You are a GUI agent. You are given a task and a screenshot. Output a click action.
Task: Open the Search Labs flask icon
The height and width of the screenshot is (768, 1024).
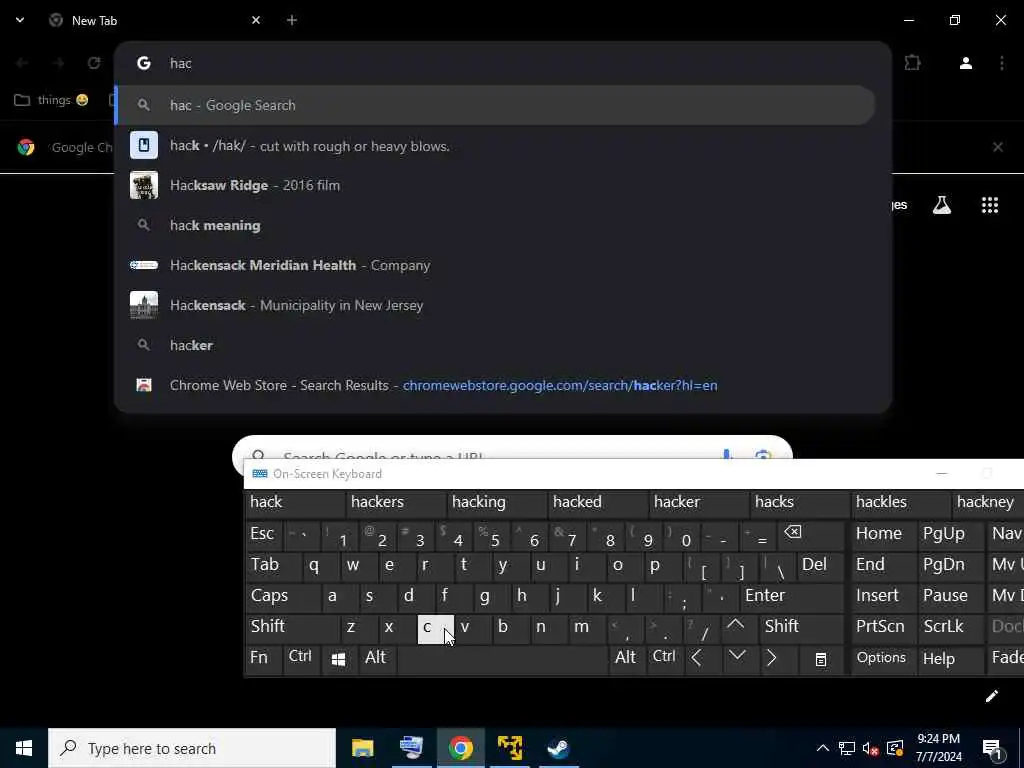click(942, 205)
